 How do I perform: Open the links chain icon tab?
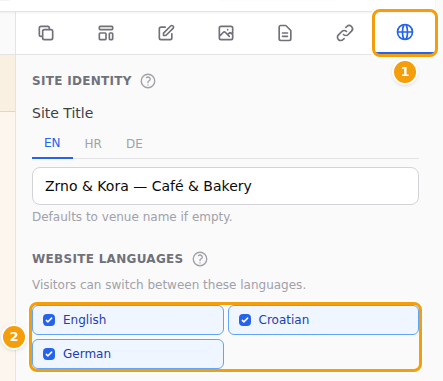pyautogui.click(x=345, y=33)
